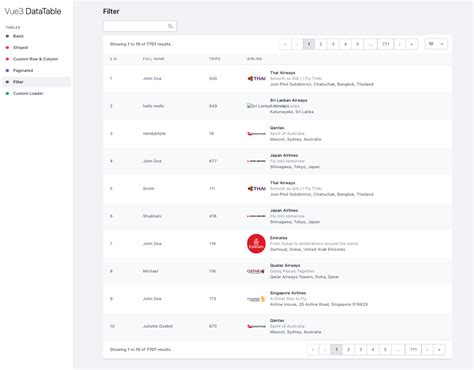The image size is (474, 370).
Task: Click 'Sri Lankan Airways' airline name
Action: pyautogui.click(x=289, y=100)
